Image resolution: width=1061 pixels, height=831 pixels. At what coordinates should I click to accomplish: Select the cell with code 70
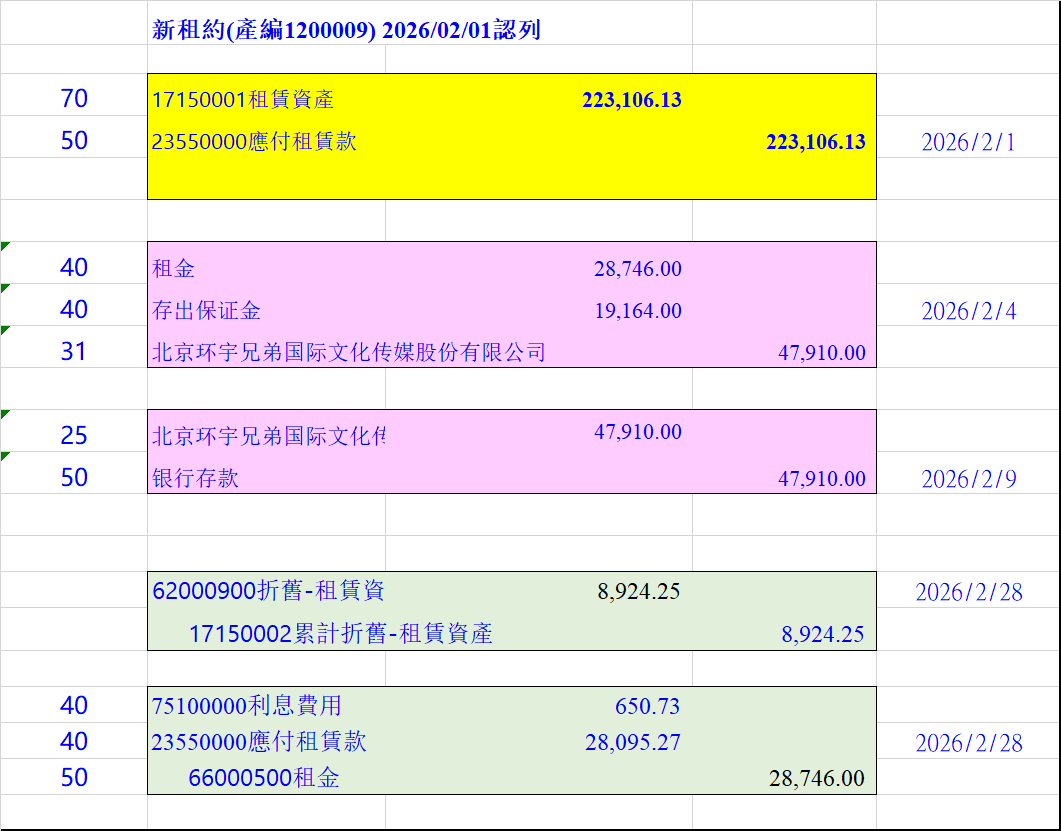point(74,99)
